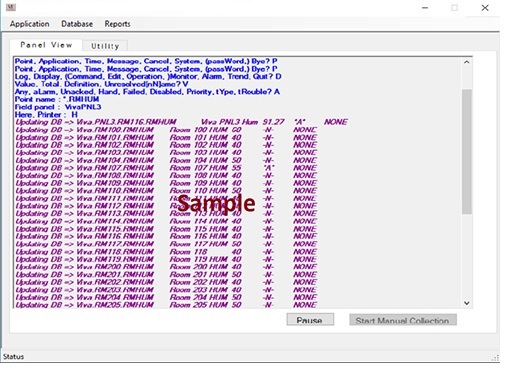
Task: Click the Viva.RM104.RMHUM log row
Action: pos(166,160)
